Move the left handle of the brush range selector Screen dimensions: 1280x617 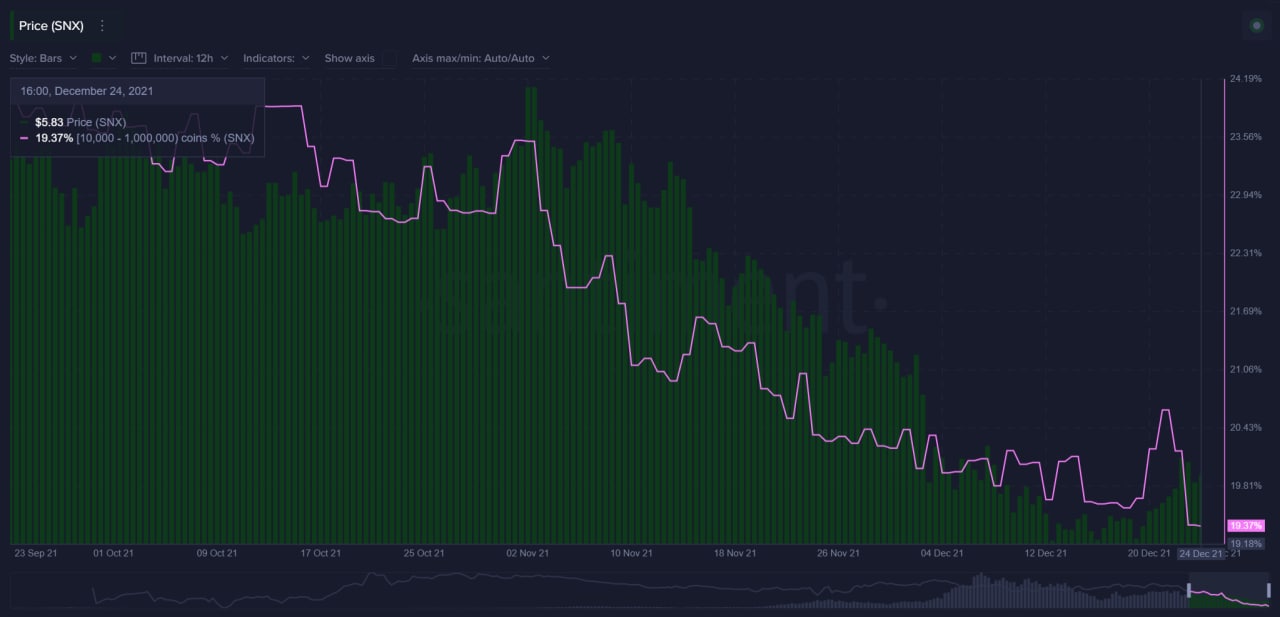pos(1189,590)
